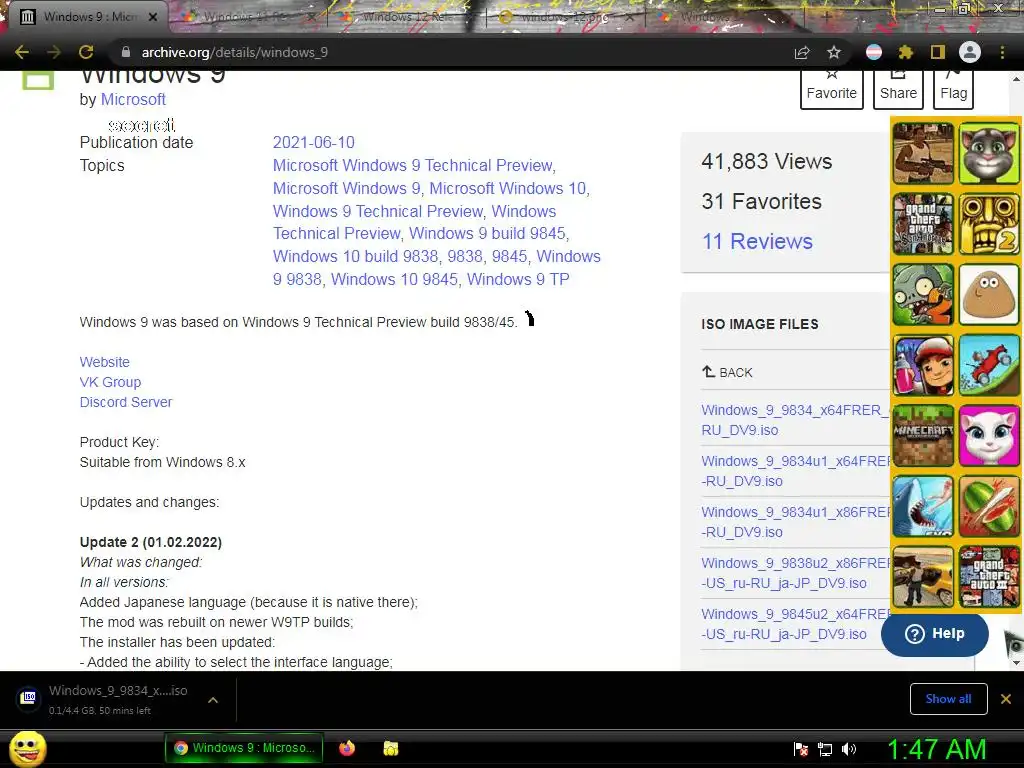The height and width of the screenshot is (768, 1024).
Task: Click the network tray icon
Action: (x=825, y=749)
